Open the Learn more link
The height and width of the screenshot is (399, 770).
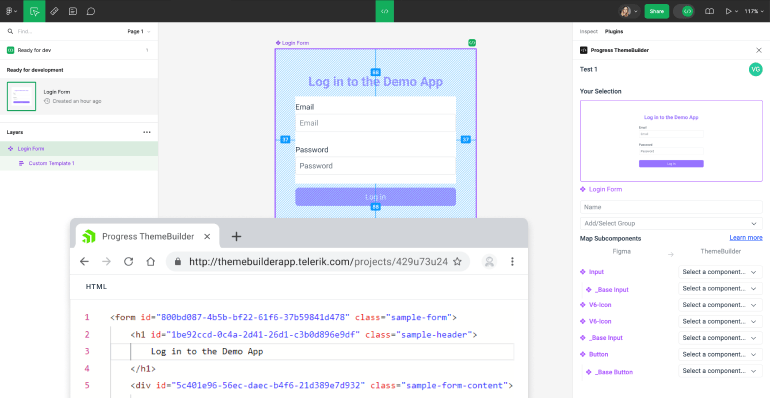coord(746,238)
